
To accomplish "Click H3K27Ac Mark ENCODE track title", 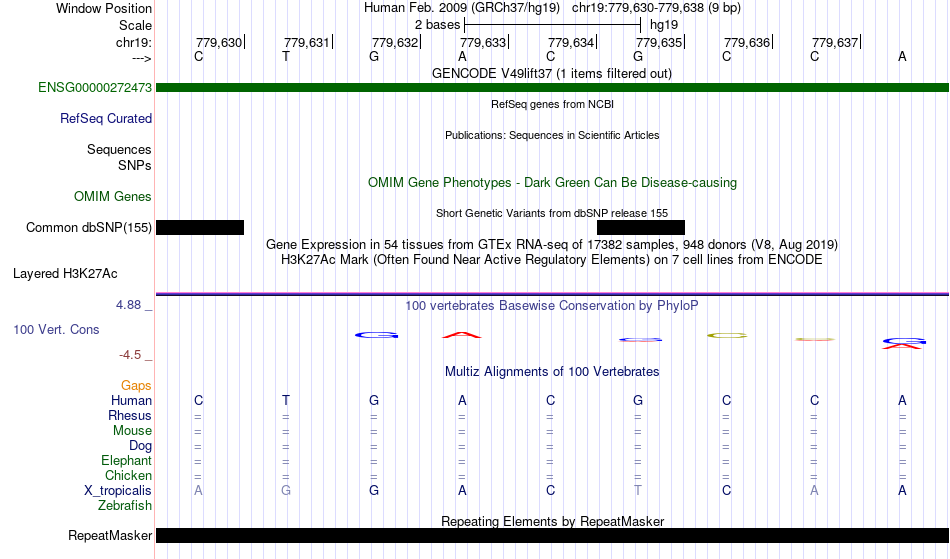I will (x=552, y=260).
